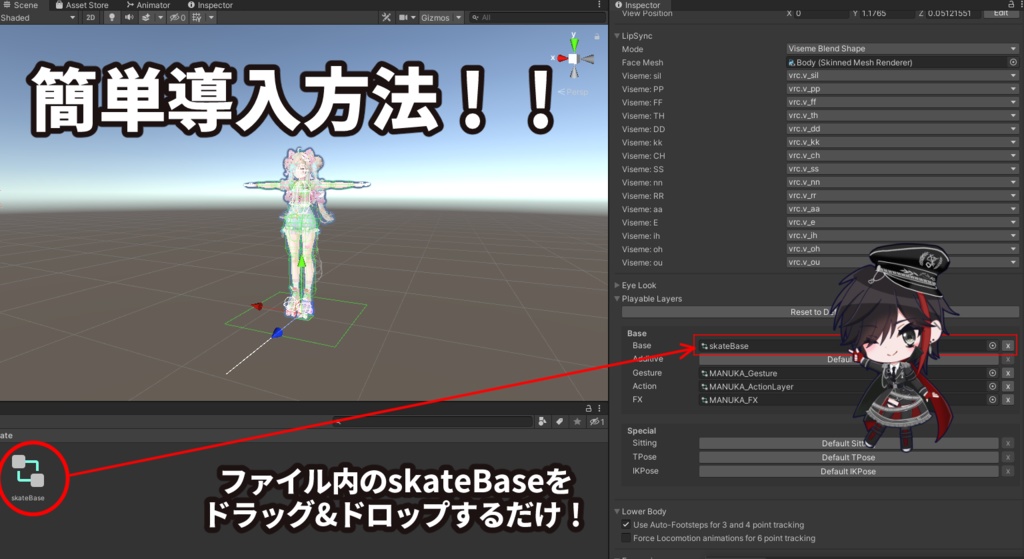Image resolution: width=1024 pixels, height=559 pixels.
Task: Click search-by-label tag icon in Project panel
Action: (560, 422)
